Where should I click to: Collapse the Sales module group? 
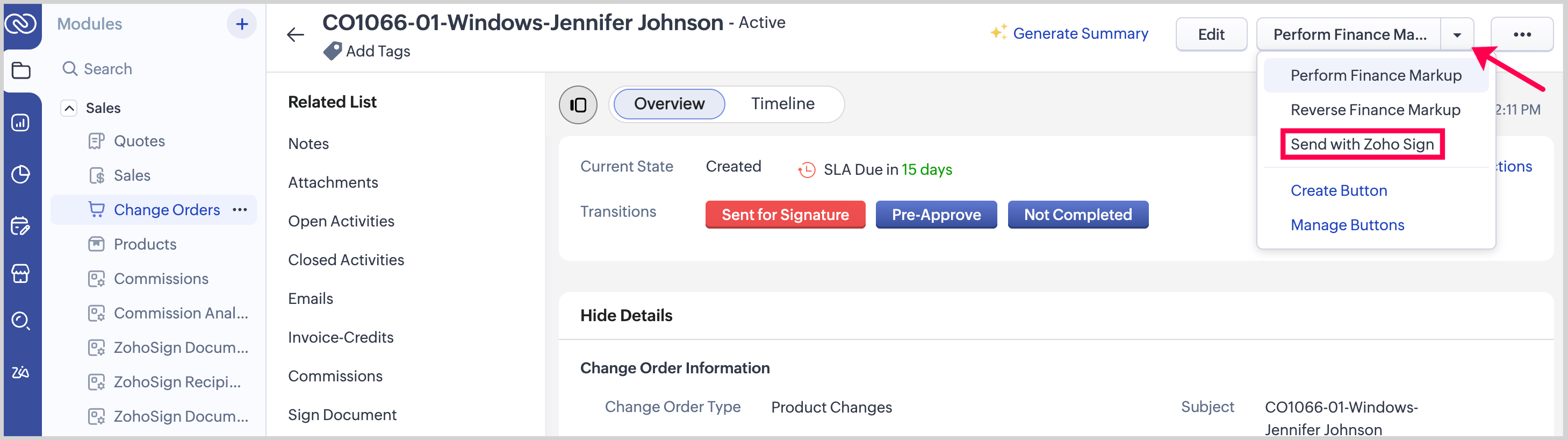tap(69, 108)
